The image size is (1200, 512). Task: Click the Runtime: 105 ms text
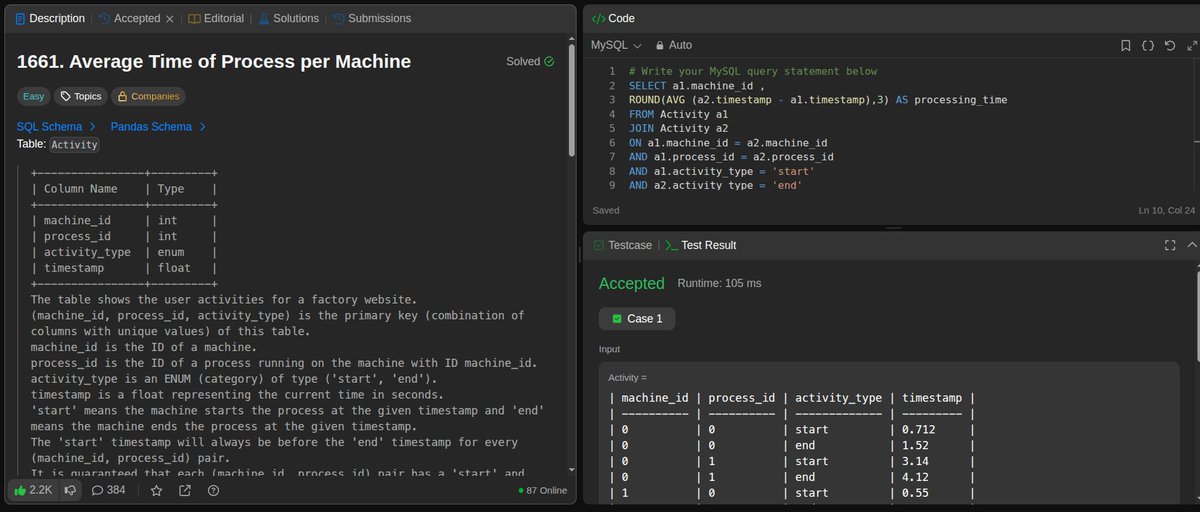tap(719, 283)
